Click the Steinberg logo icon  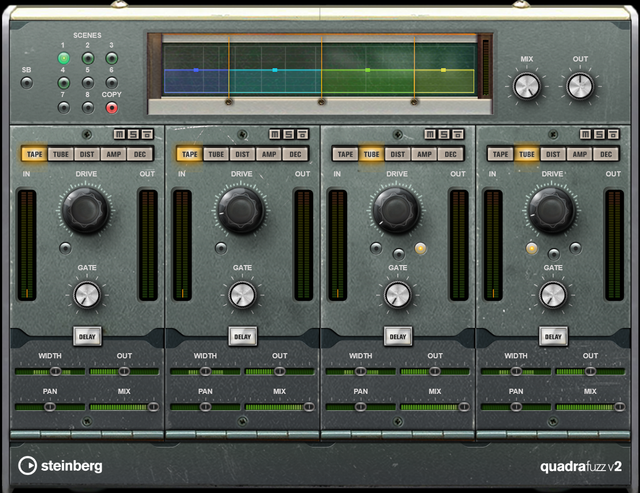[27, 466]
